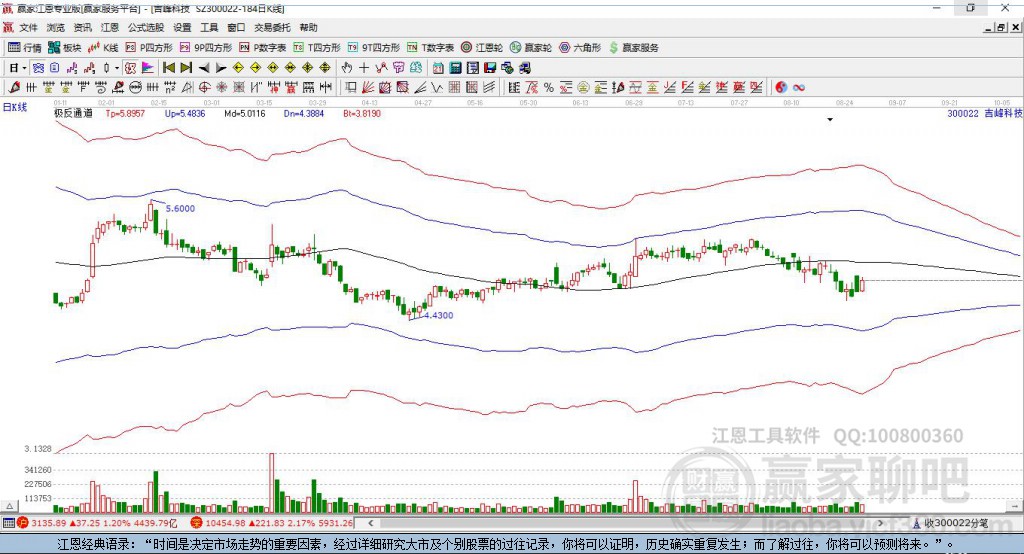Screen dimensions: 1024x554
Task: Select the zigzag wave line tool
Action: (436, 88)
